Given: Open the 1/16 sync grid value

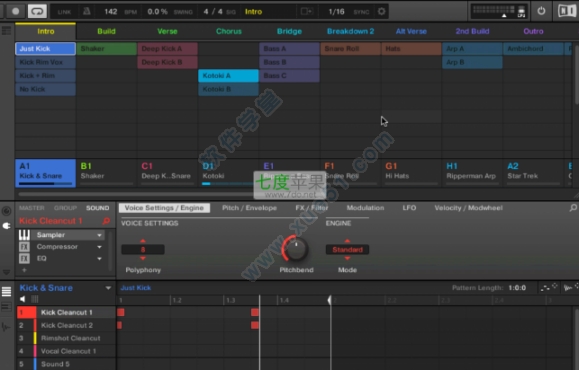Looking at the screenshot, I should 336,12.
